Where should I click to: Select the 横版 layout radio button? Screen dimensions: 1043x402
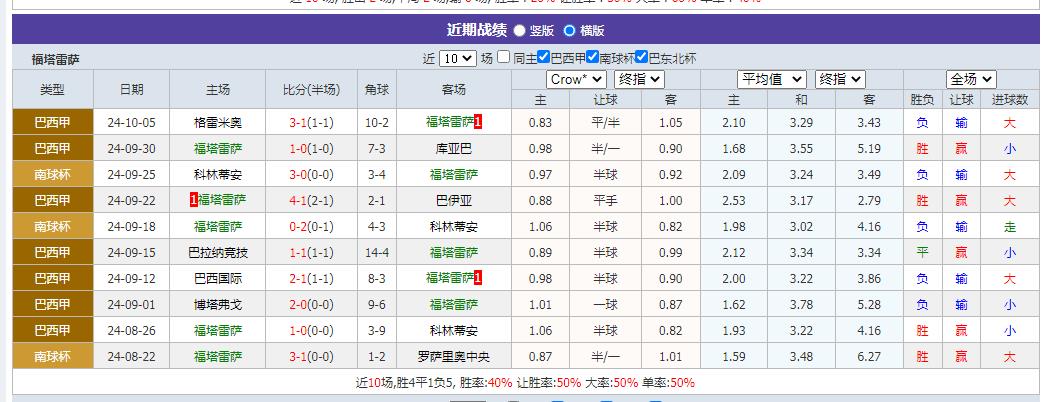569,31
